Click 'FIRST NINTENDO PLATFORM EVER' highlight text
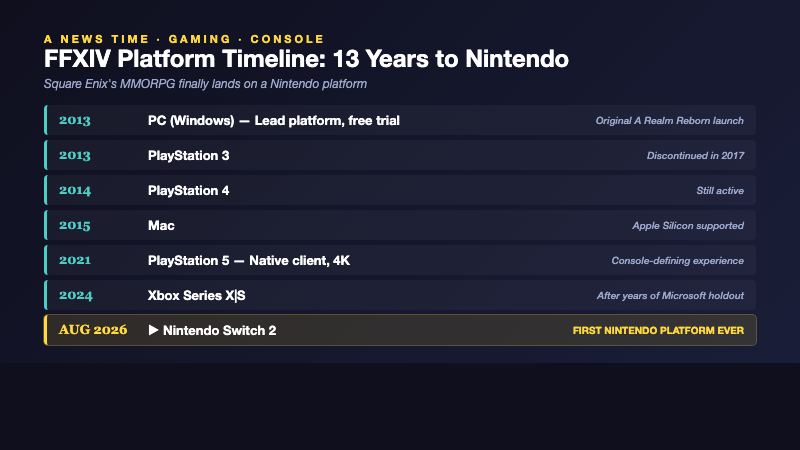This screenshot has width=800, height=450. 658,331
